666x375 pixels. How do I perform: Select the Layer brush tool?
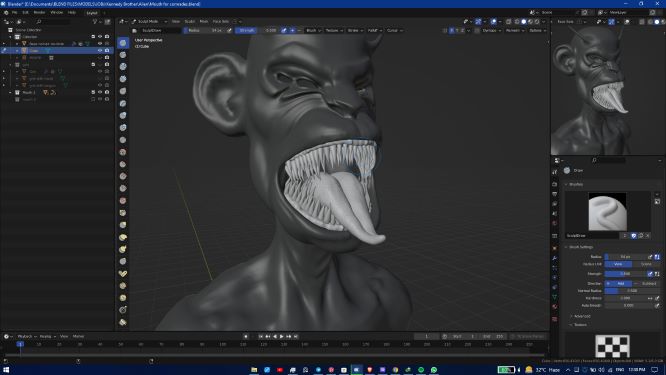coord(123,103)
